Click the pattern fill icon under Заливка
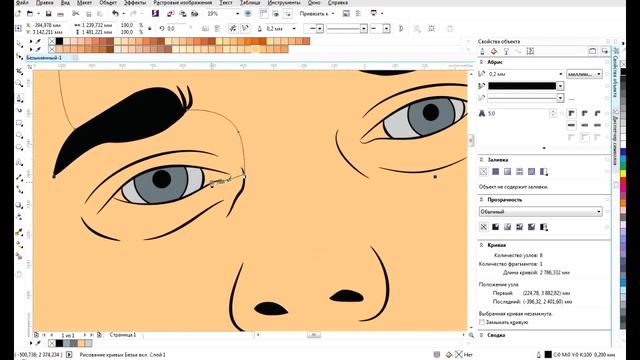Viewport: 640px width, 360px height. point(519,172)
